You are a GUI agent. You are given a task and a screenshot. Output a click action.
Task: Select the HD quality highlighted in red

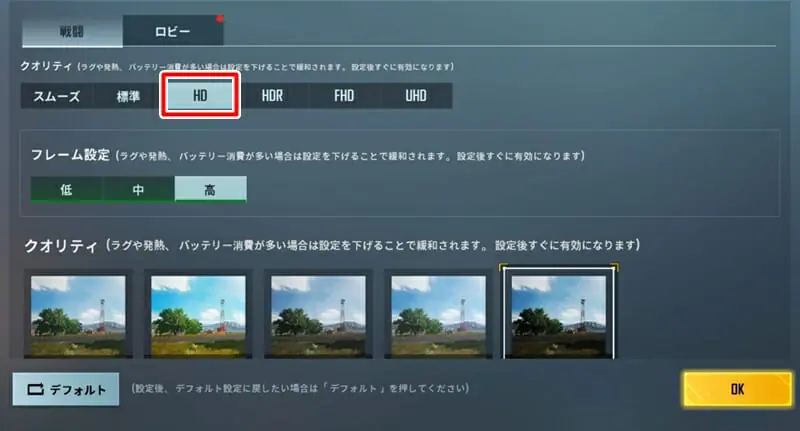pyautogui.click(x=200, y=95)
